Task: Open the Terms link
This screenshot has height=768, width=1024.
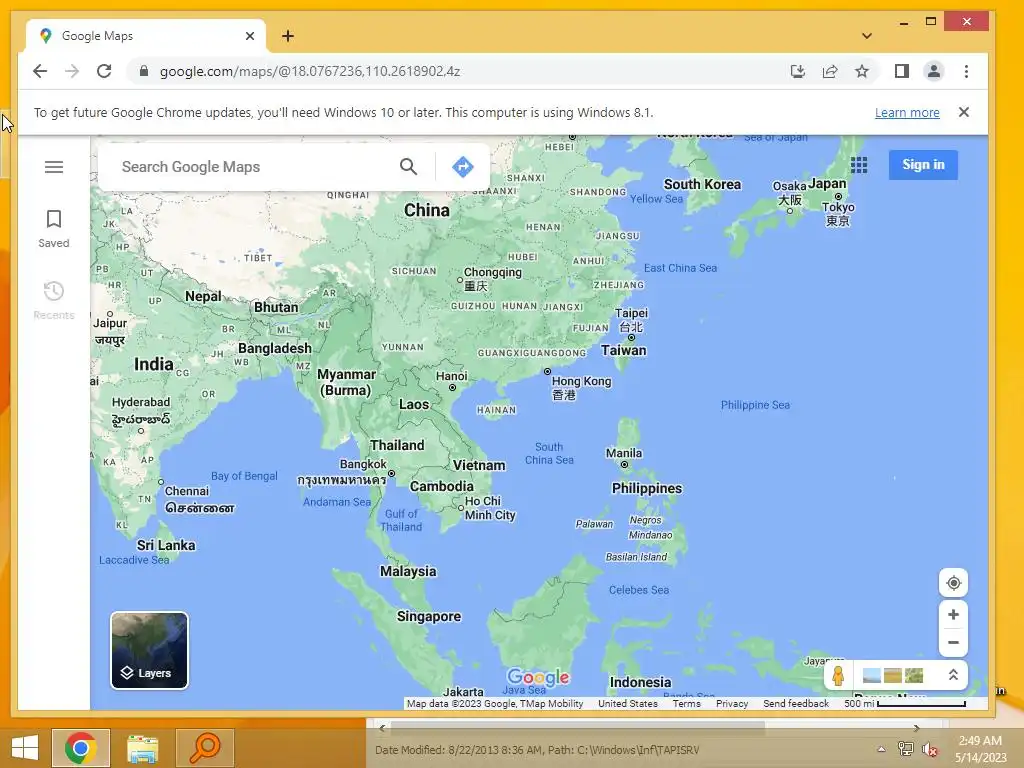Action: click(686, 703)
